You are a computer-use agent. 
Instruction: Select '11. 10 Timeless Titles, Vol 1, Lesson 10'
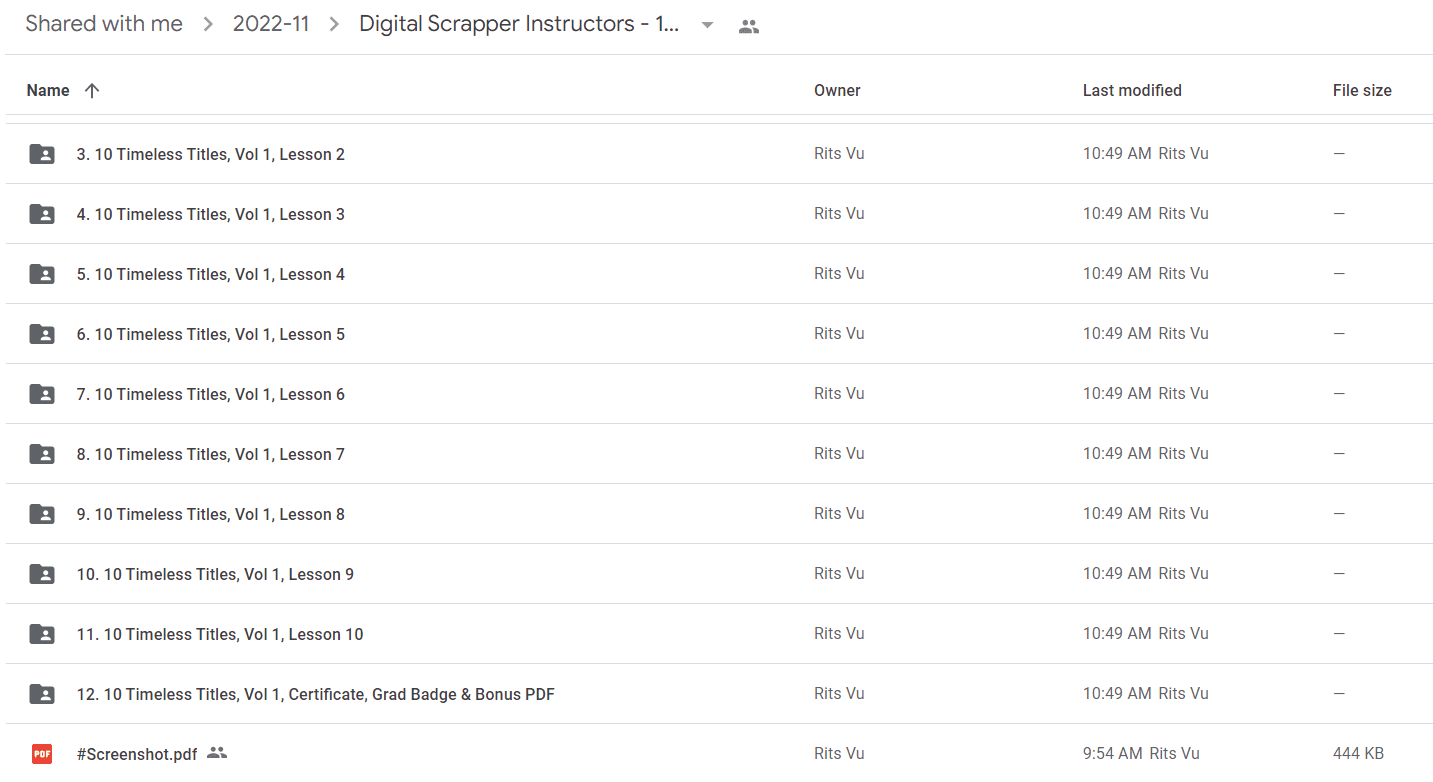click(x=220, y=634)
